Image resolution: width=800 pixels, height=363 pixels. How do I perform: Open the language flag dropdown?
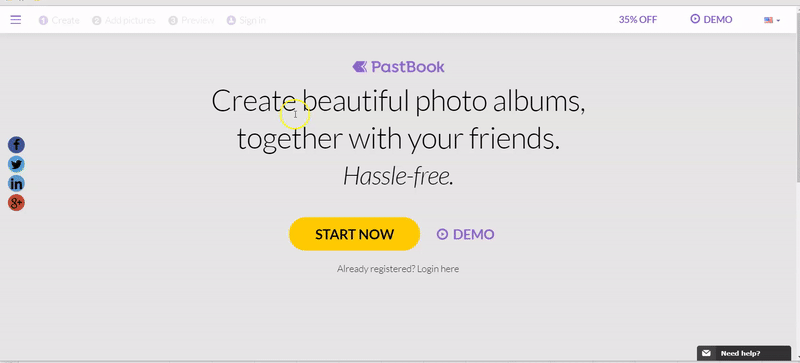pos(772,20)
